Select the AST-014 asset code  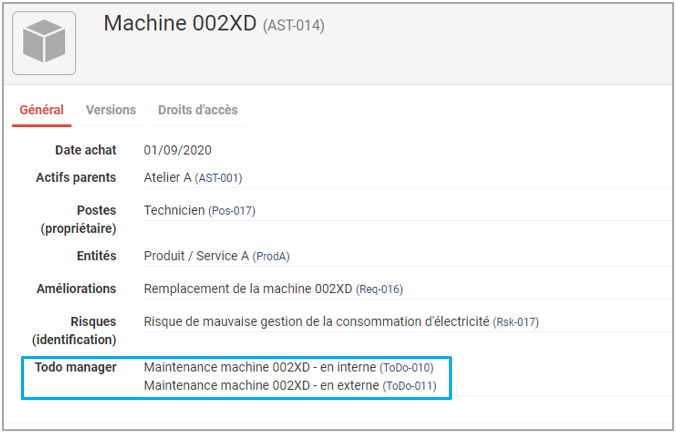pyautogui.click(x=294, y=25)
